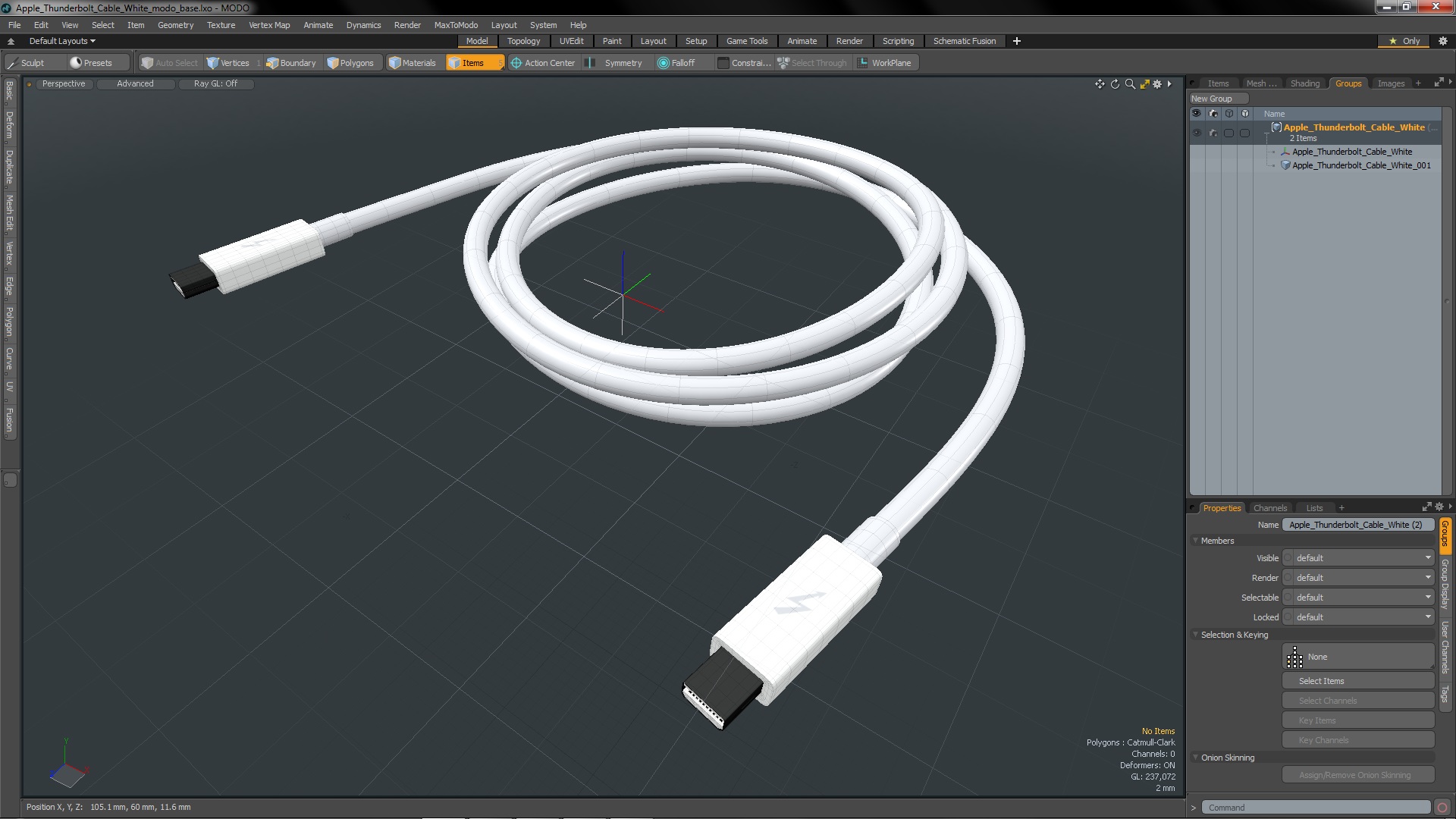Click the viewport pan arrows icon
The width and height of the screenshot is (1456, 819).
coord(1100,84)
